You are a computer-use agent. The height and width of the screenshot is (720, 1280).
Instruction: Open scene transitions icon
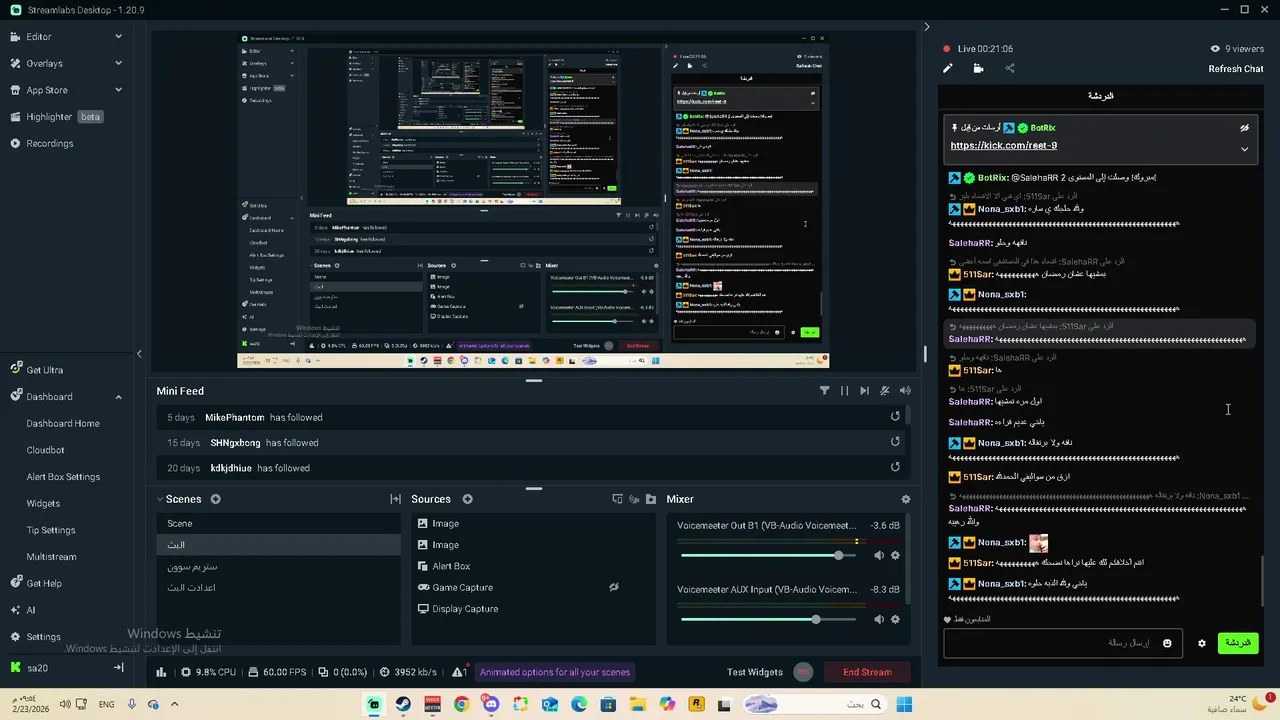click(x=395, y=499)
